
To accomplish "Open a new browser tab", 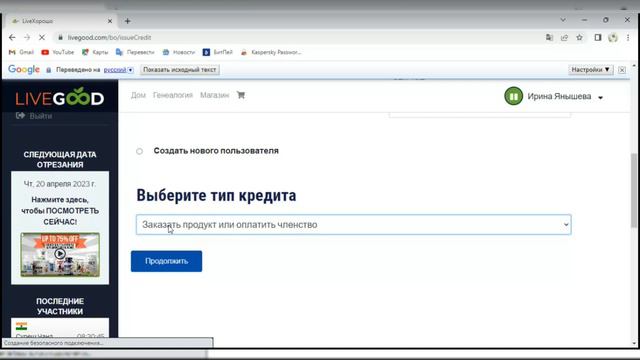I will 127,21.
